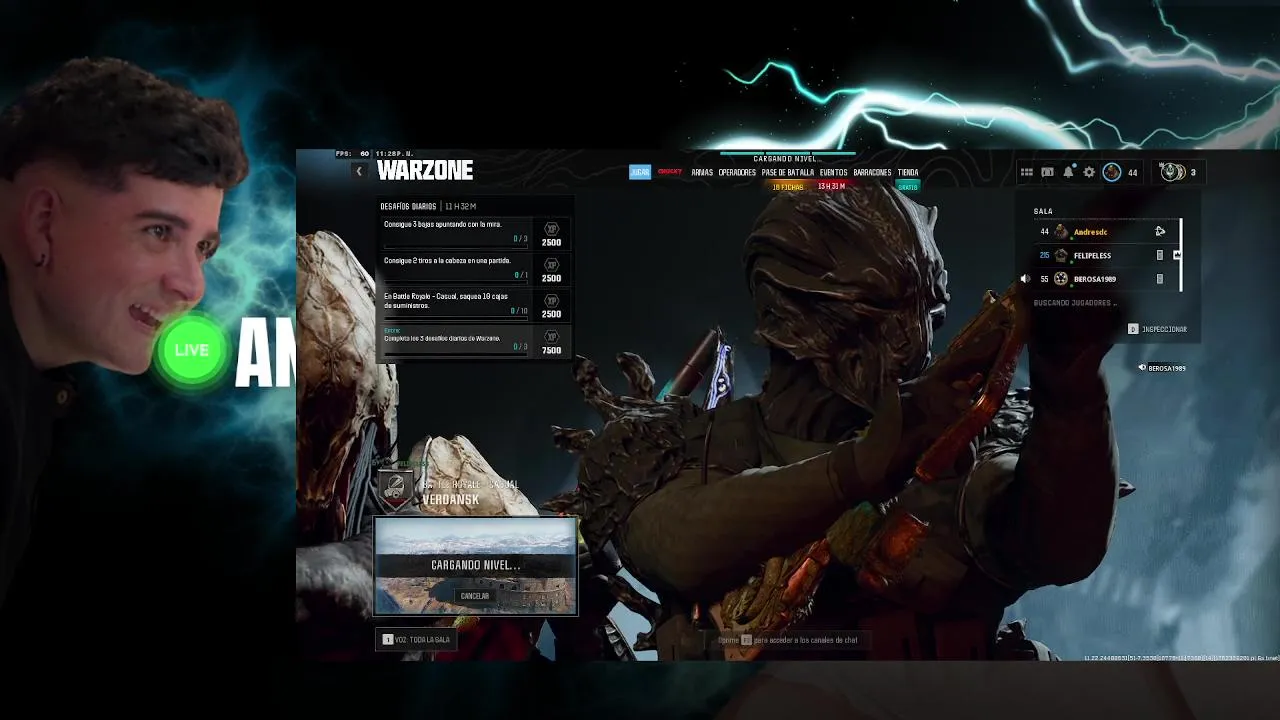Click the XP badge on the 2 tiros challenge
1280x720 pixels.
551,265
